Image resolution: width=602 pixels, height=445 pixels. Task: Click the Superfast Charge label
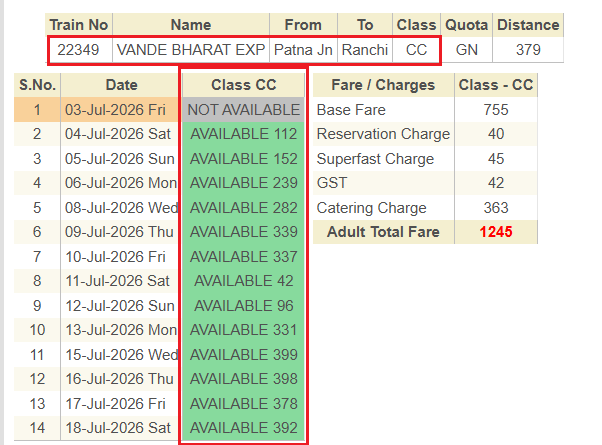375,159
